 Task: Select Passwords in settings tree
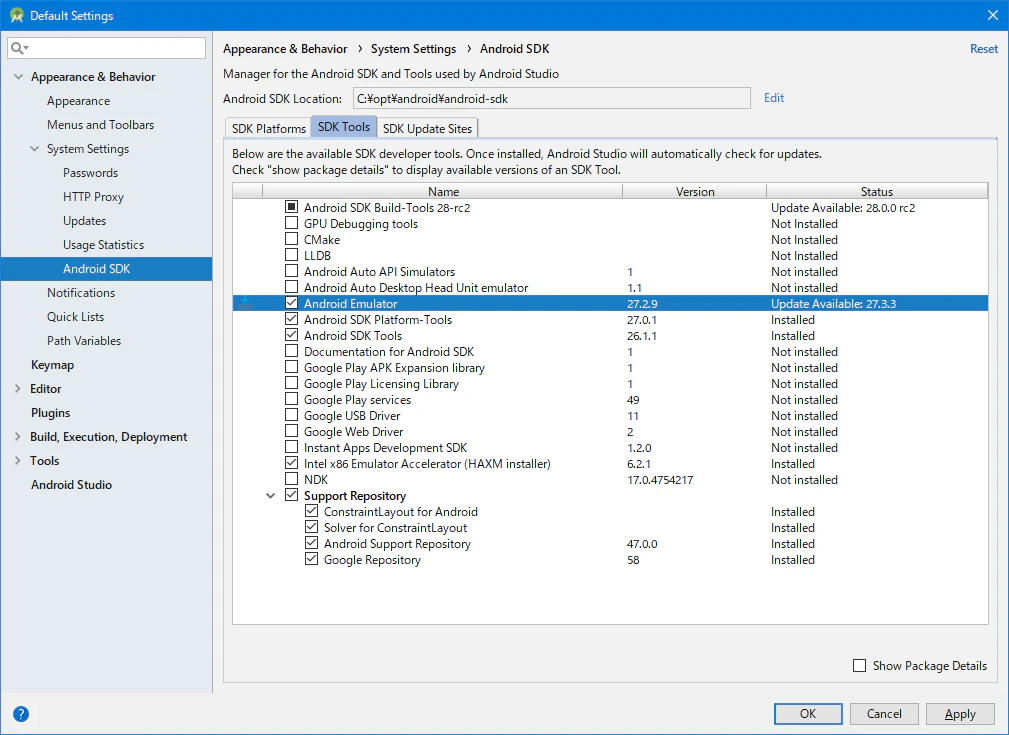pyautogui.click(x=91, y=173)
